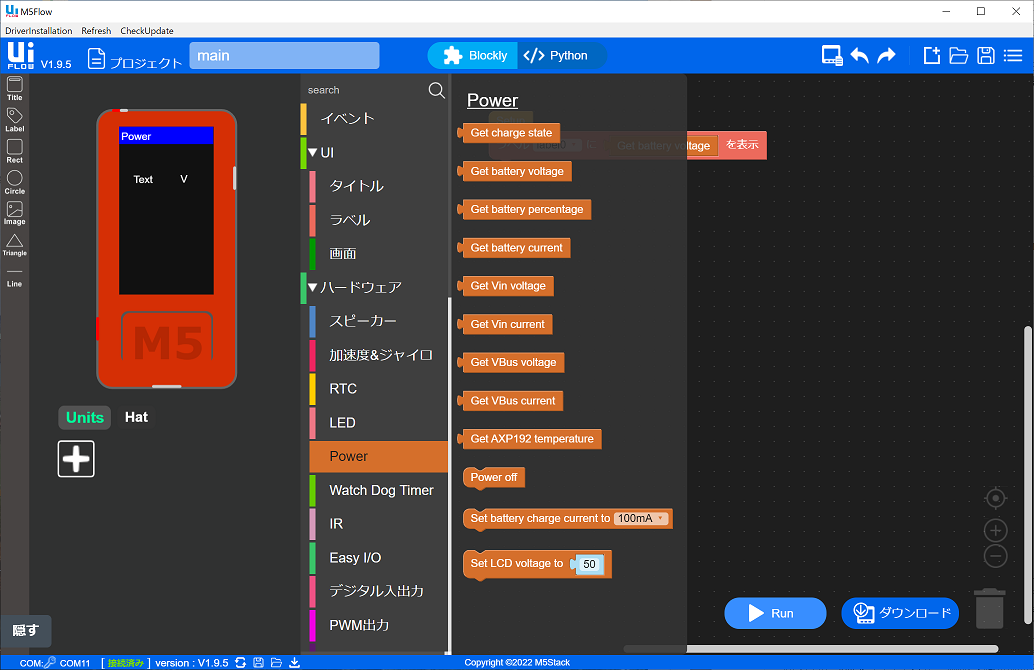
Task: Click the UiFlow logo
Action: coord(20,55)
